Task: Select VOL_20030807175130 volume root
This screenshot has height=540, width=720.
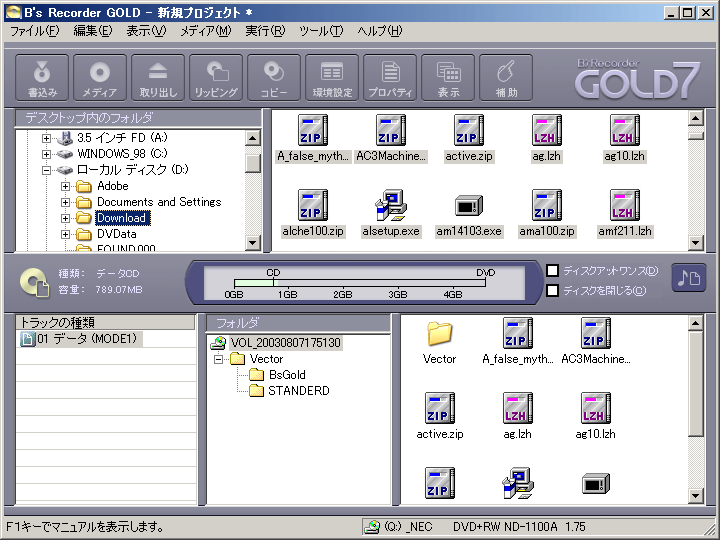Action: pos(285,343)
